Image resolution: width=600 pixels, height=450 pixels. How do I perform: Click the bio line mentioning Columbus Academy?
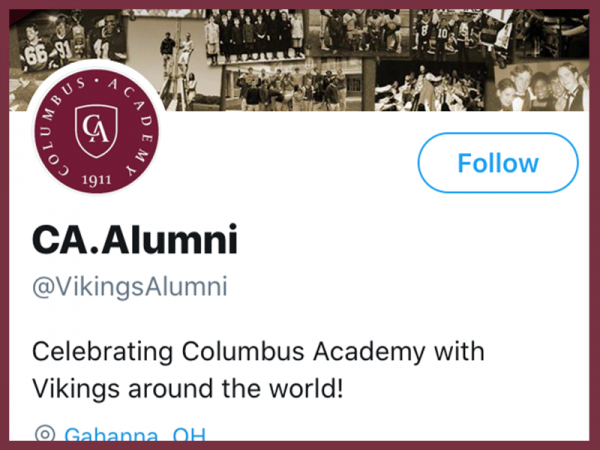(x=258, y=352)
